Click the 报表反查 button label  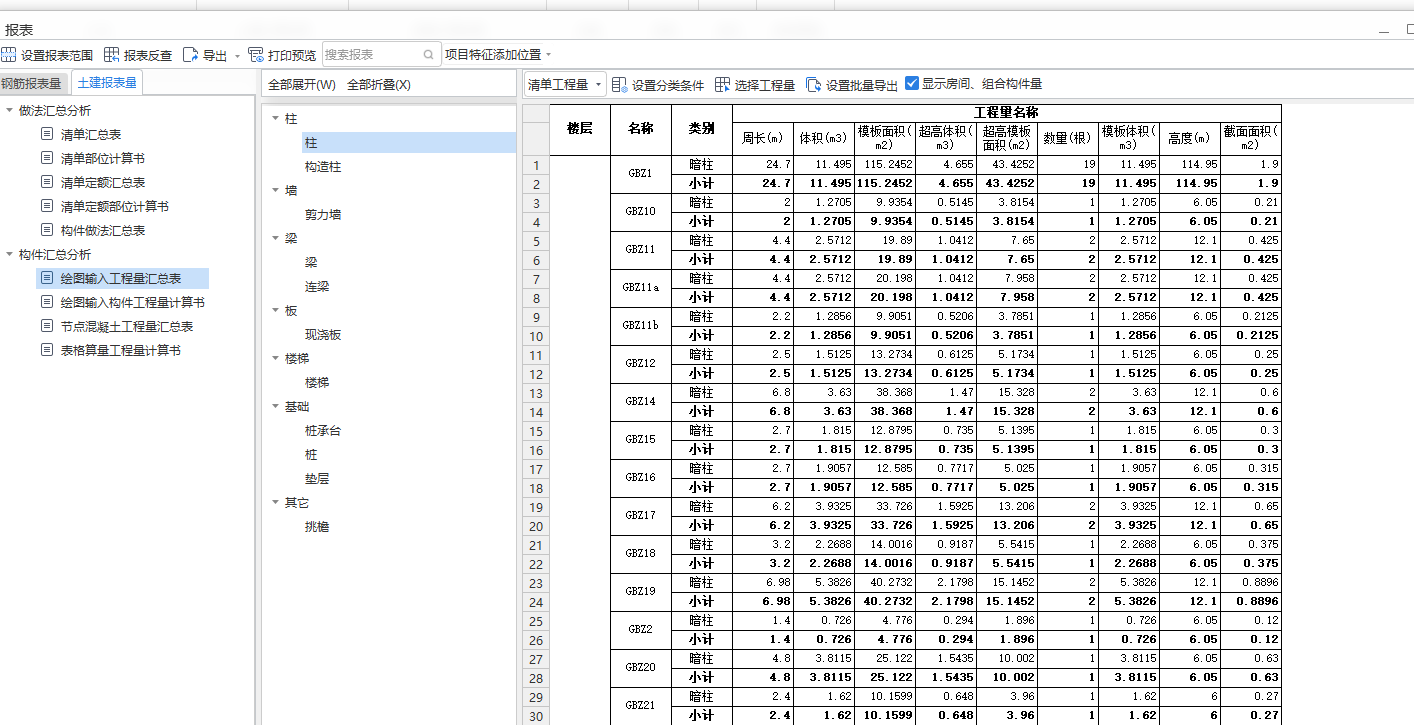coord(148,56)
